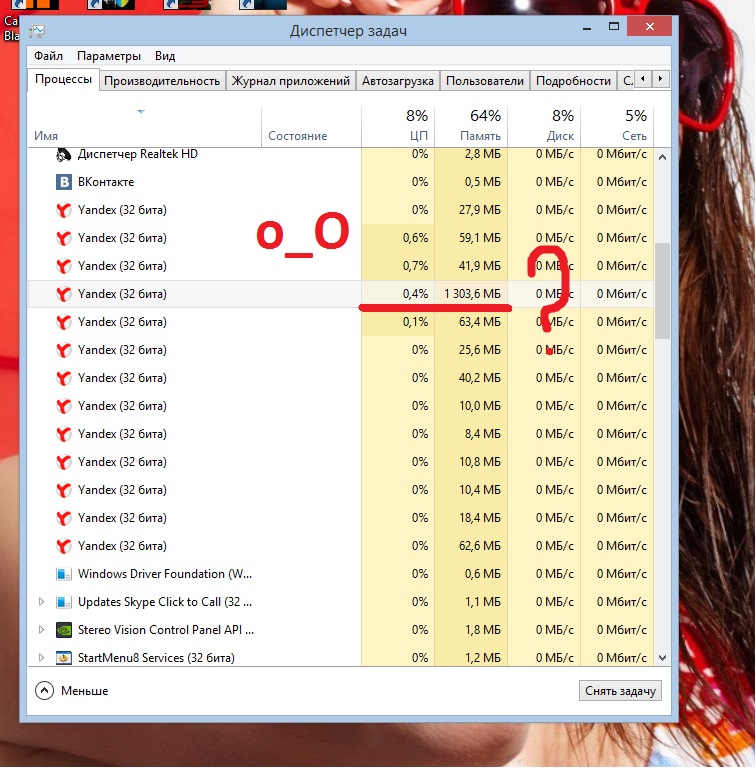
Task: Click the 1 303,6 МБ memory value
Action: coord(472,294)
